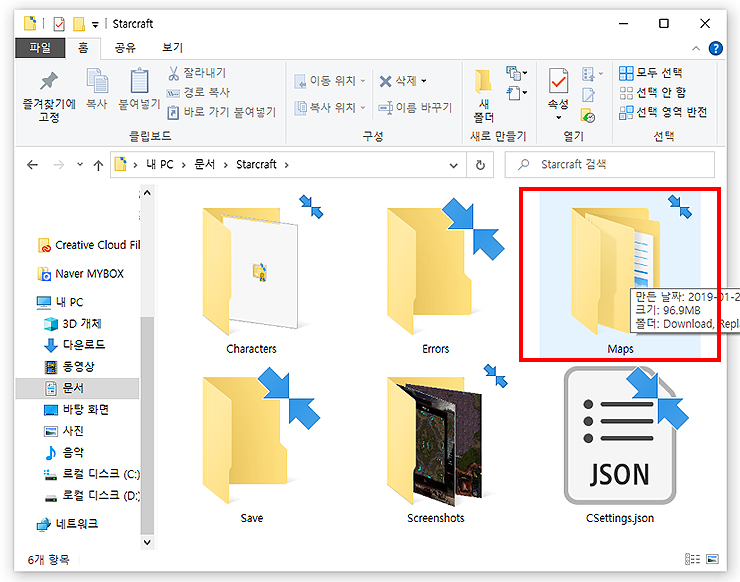The image size is (740, 582).
Task: Go up one folder level arrow
Action: click(98, 165)
